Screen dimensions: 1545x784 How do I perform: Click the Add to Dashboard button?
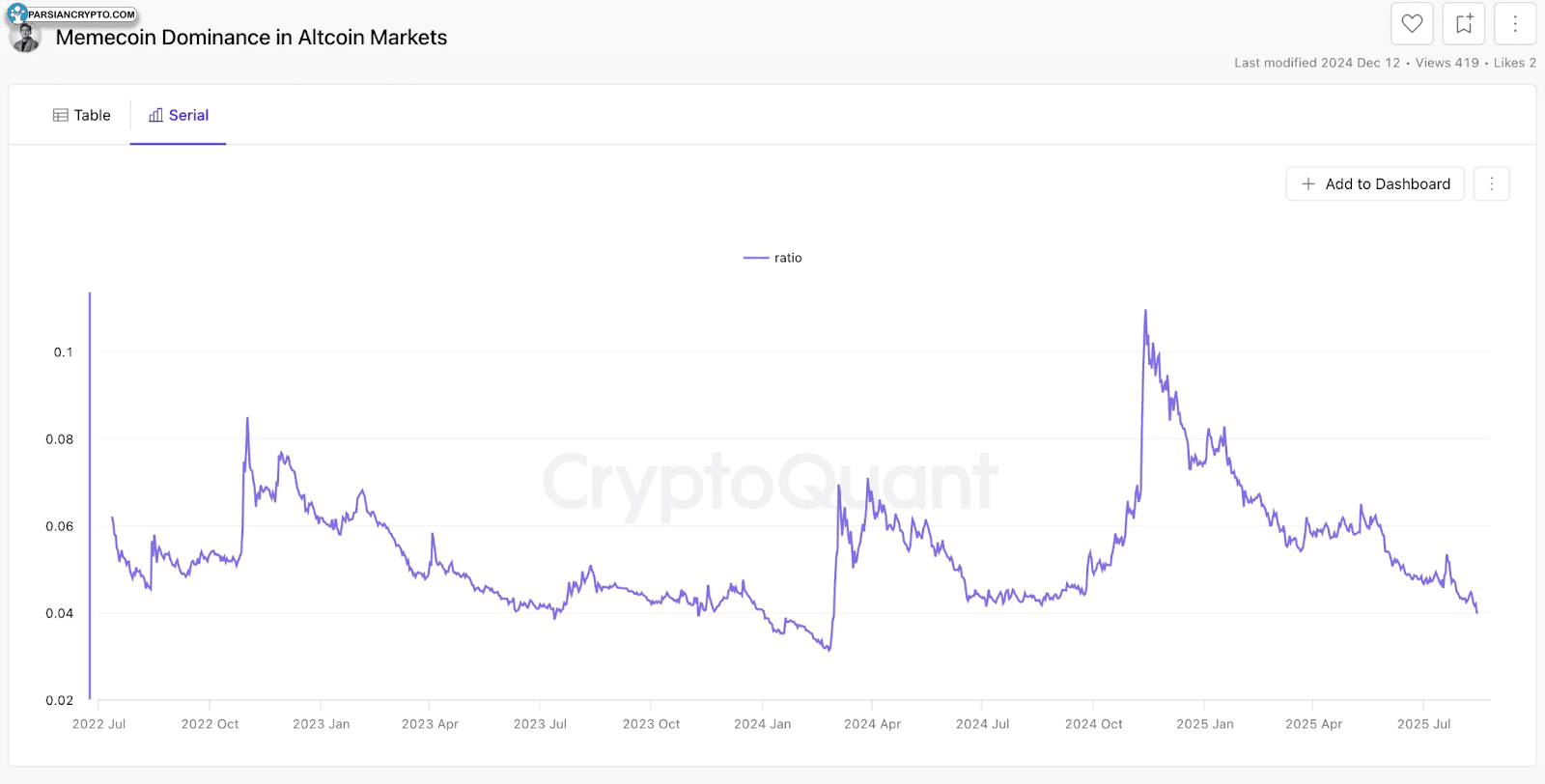tap(1375, 184)
